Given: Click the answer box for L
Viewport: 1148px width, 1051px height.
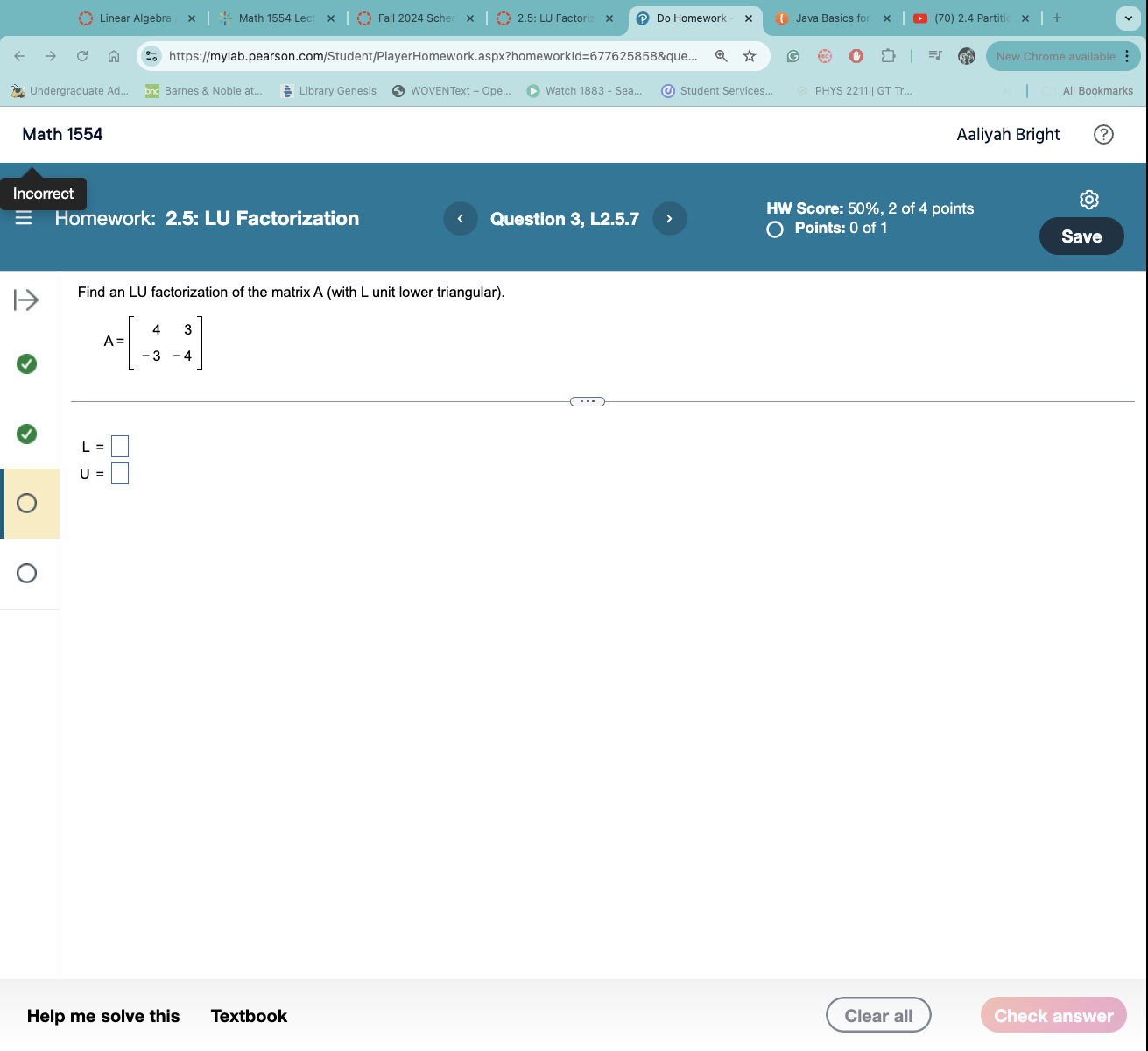Looking at the screenshot, I should [120, 447].
